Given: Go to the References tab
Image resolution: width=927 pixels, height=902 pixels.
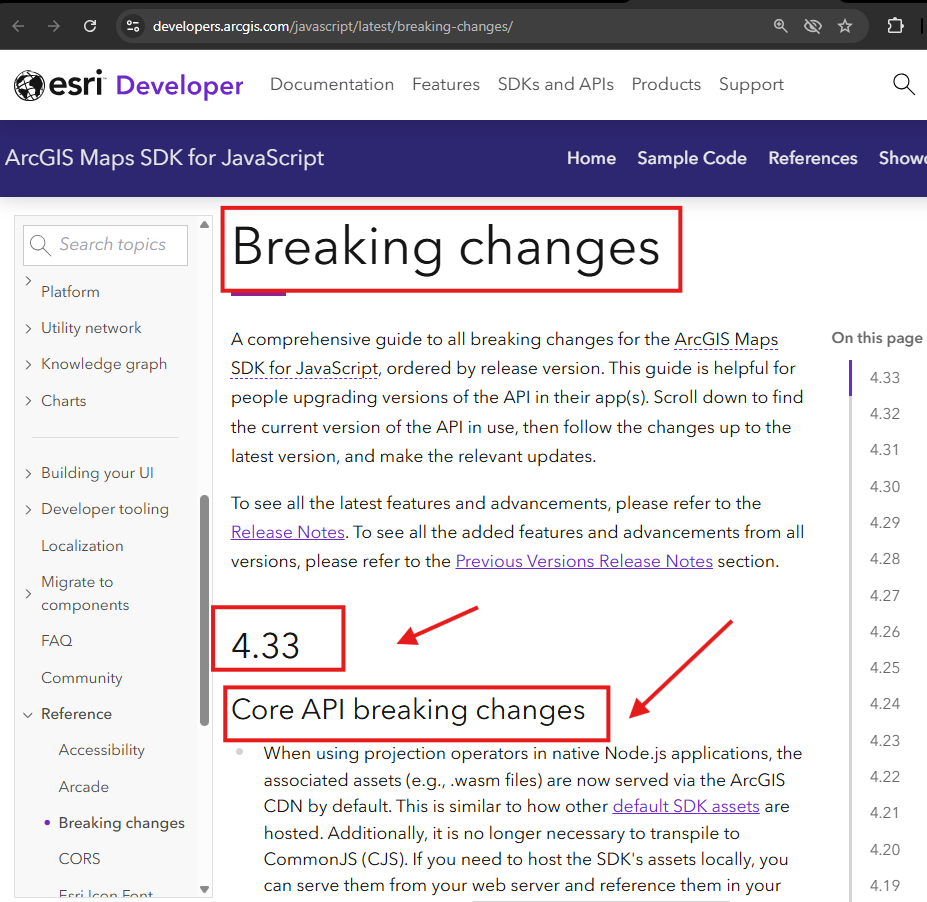Looking at the screenshot, I should (812, 158).
